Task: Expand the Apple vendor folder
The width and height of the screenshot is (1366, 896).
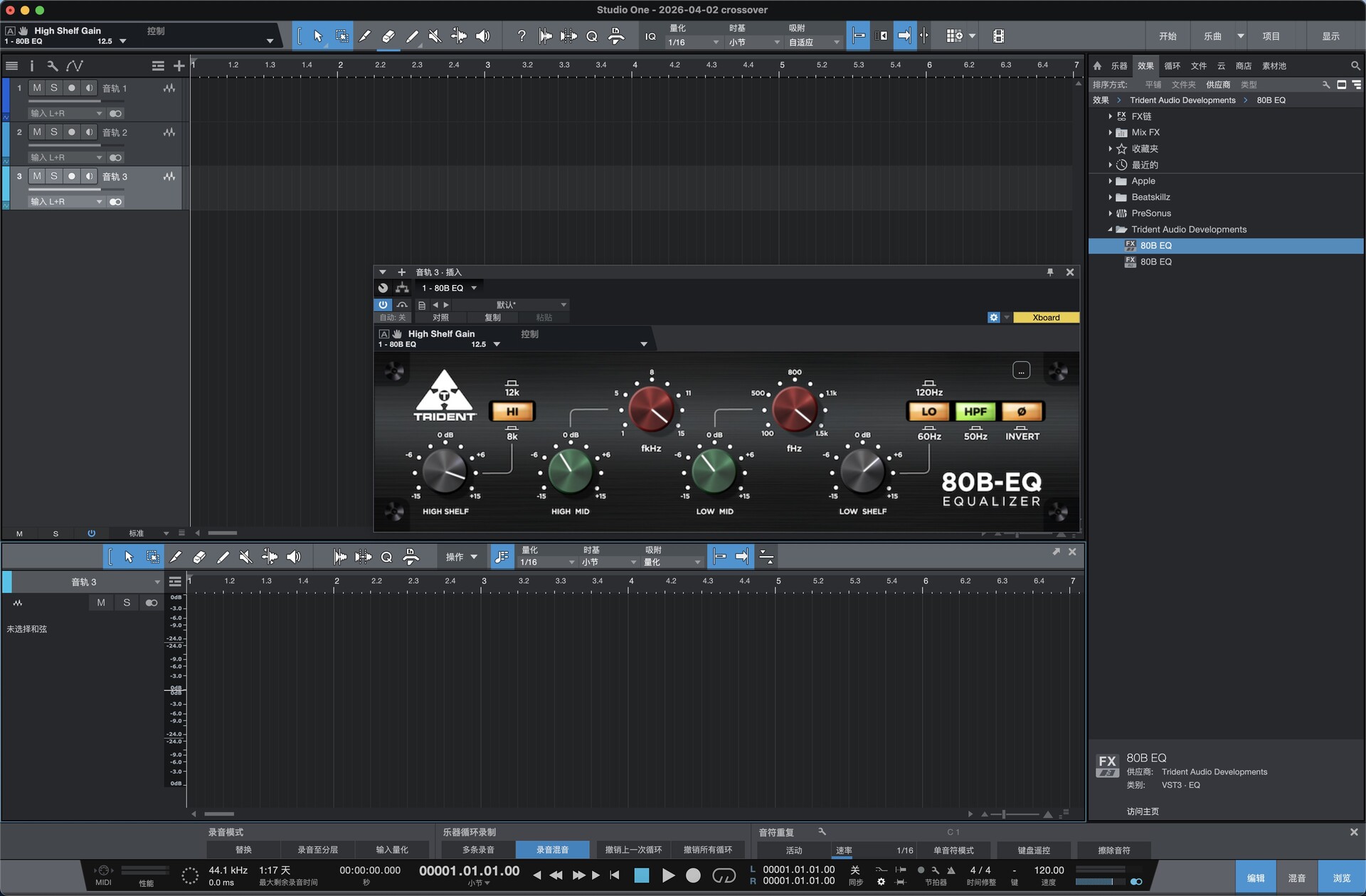Action: click(x=1110, y=181)
